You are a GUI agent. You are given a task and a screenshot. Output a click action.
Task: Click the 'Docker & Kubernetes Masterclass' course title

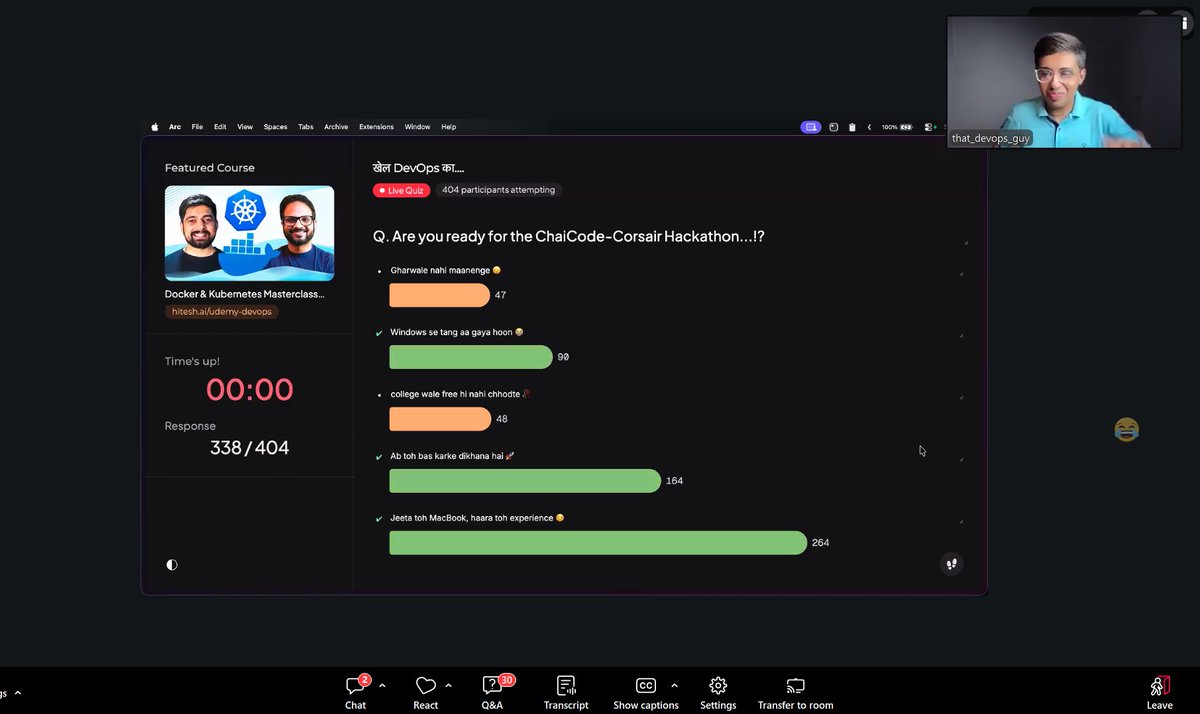pos(245,294)
